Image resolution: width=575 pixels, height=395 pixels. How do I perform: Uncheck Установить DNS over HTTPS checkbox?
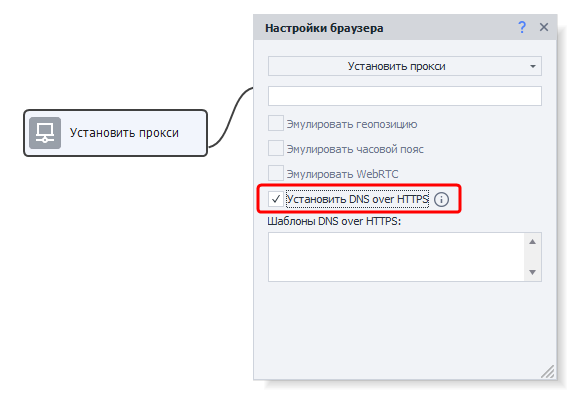tap(276, 199)
